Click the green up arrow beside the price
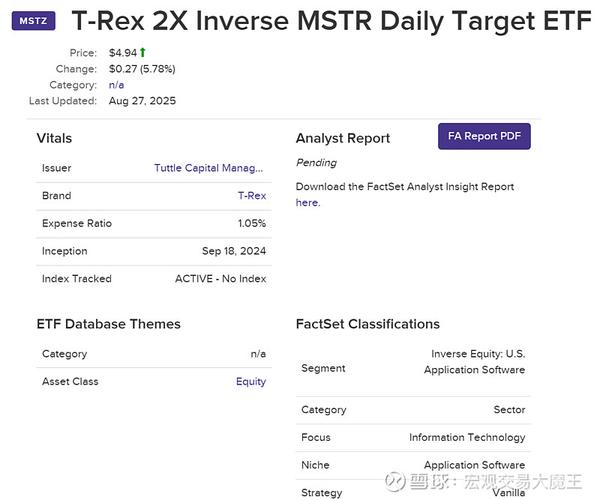Screen dimensions: 600x500 tap(143, 52)
